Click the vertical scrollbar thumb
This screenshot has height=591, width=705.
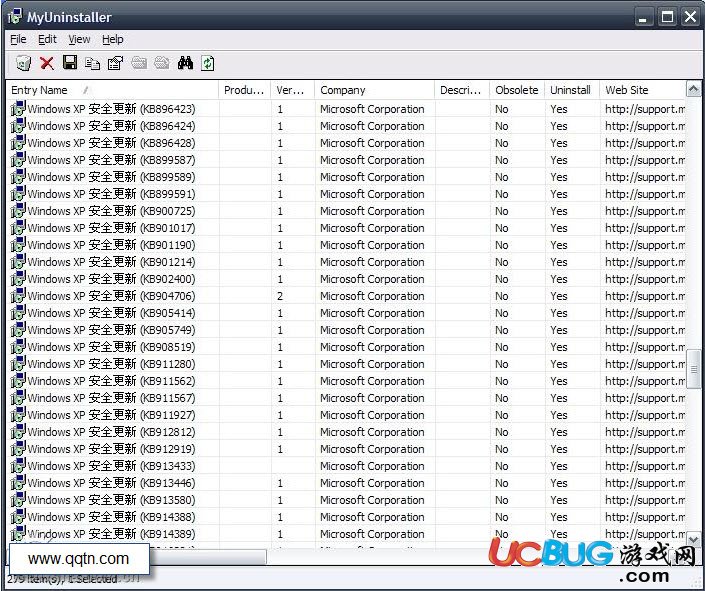(693, 369)
